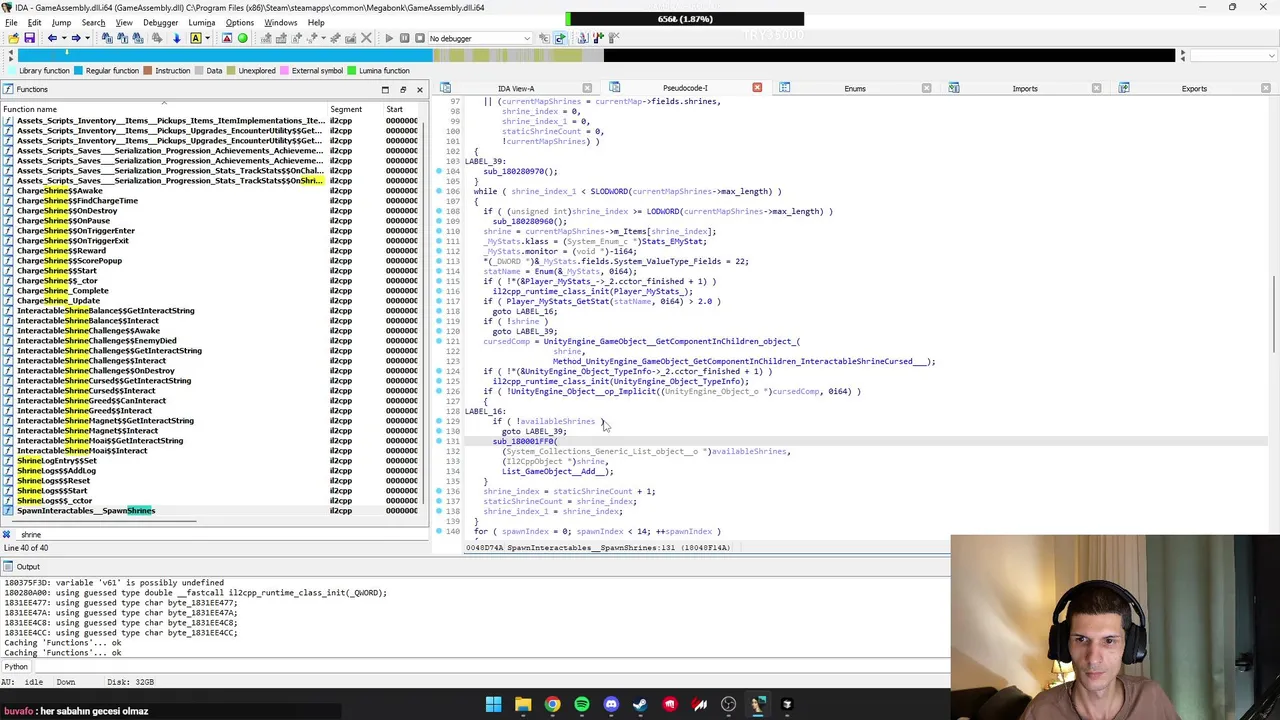Switch to the Imports tab
Screen dimensions: 1280x720
[x=1025, y=89]
